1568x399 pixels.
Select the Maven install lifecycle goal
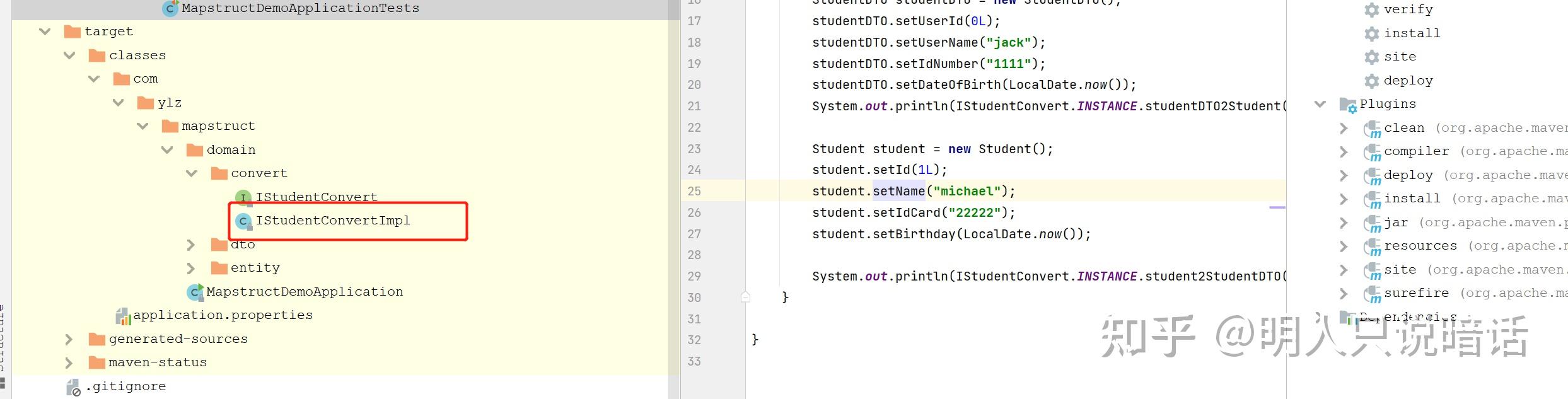[1412, 33]
